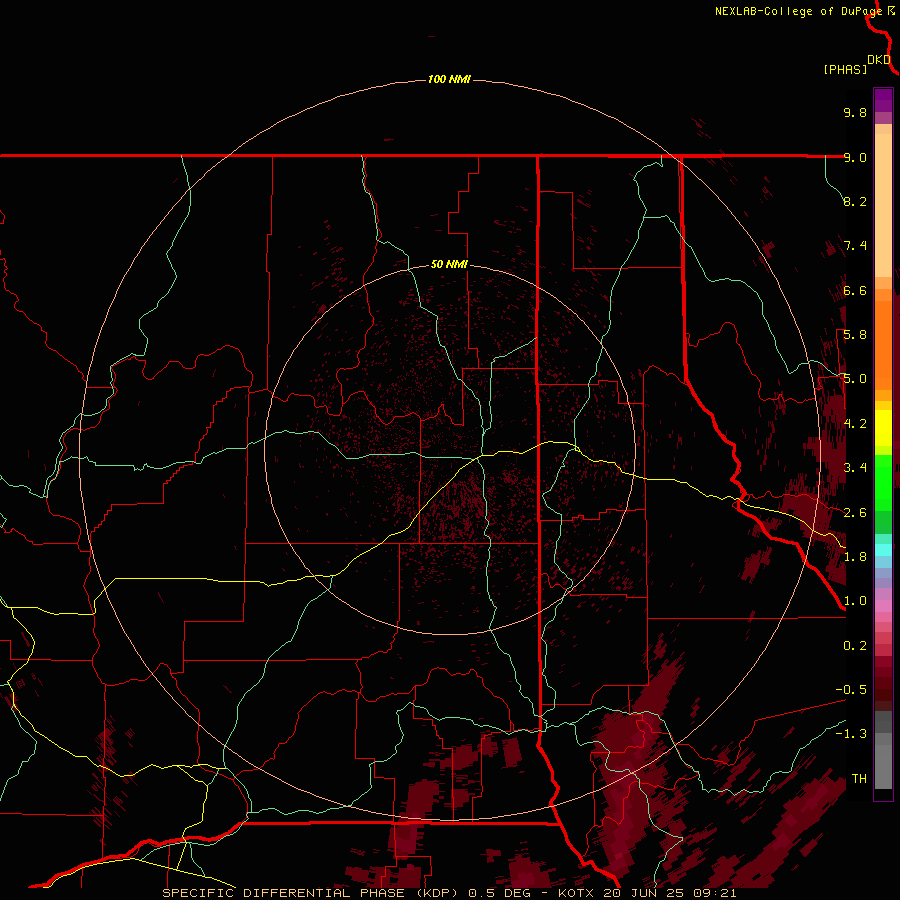
Task: Click the [PHAS] legend header
Action: [845, 69]
